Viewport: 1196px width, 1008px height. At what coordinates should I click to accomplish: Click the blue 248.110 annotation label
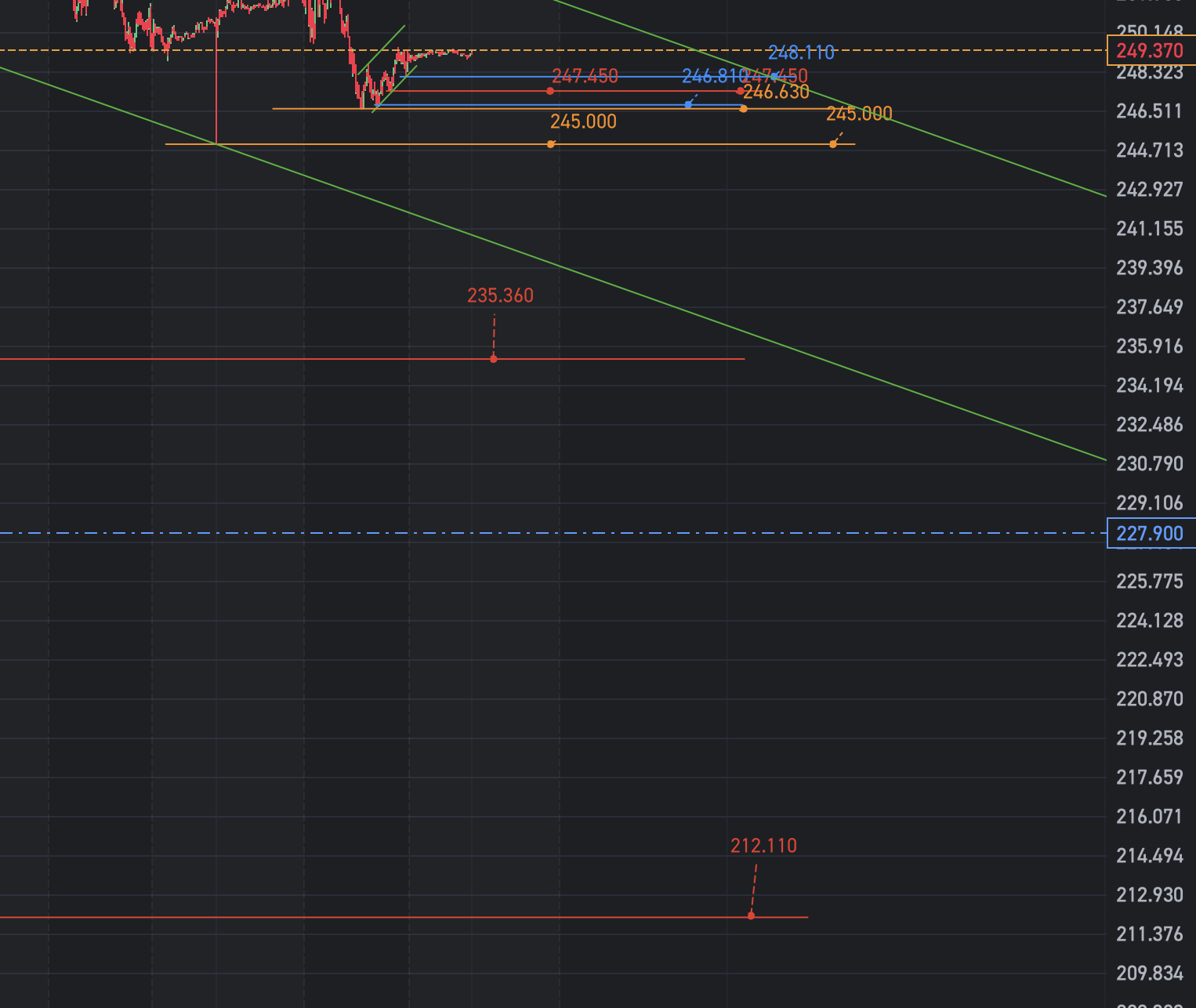click(801, 53)
